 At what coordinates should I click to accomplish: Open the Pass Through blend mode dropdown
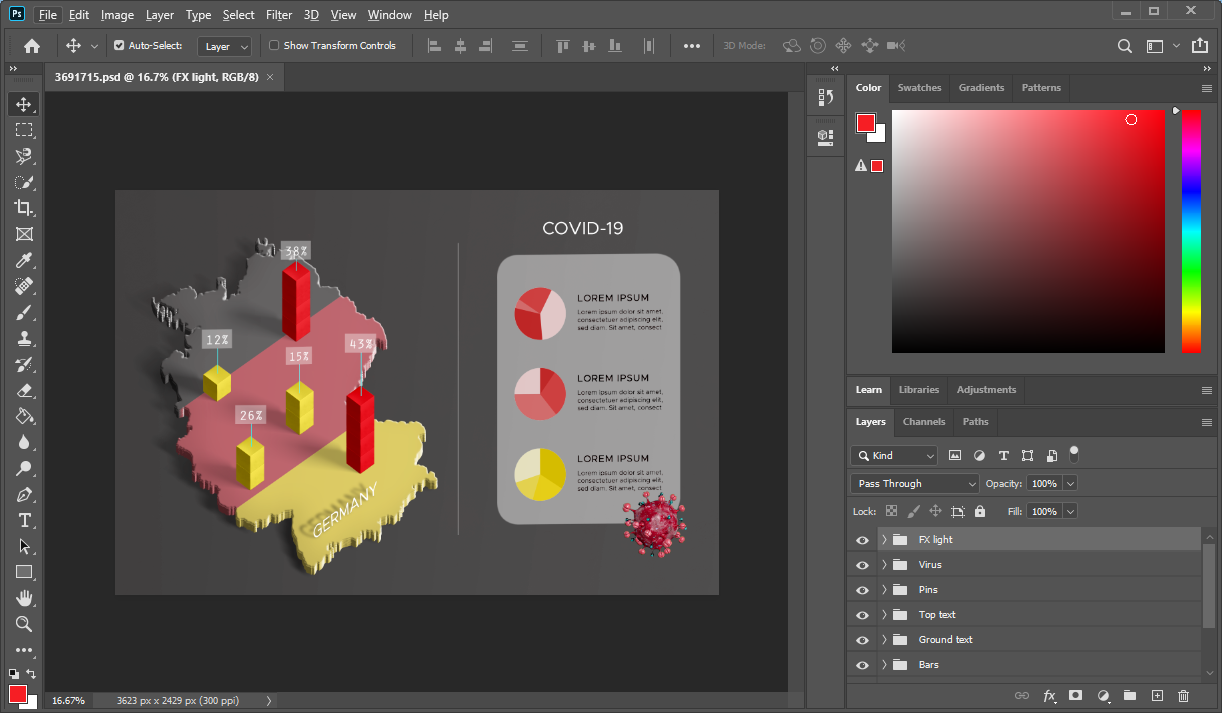coord(914,483)
